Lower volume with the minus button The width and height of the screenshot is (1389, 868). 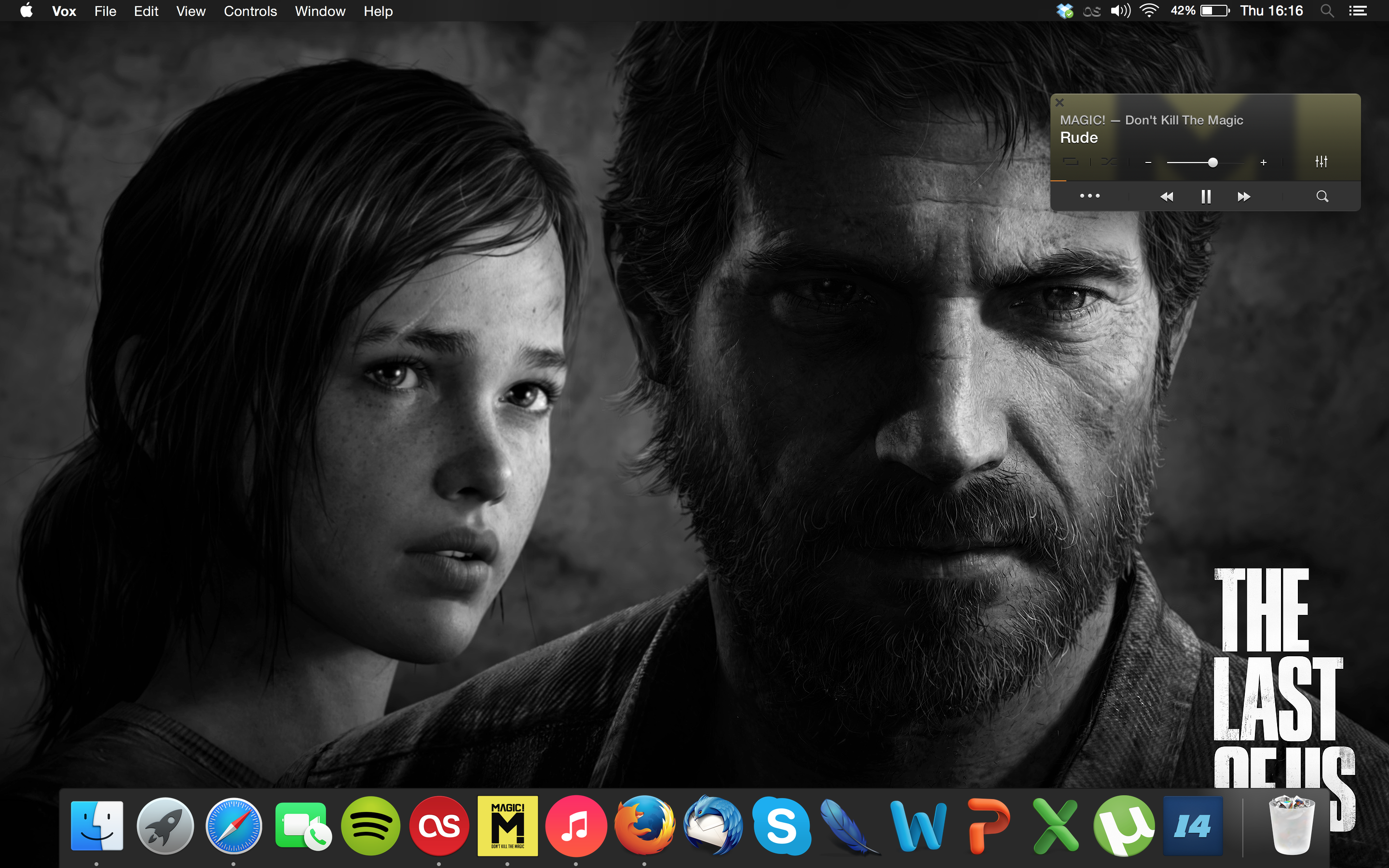[x=1148, y=163]
